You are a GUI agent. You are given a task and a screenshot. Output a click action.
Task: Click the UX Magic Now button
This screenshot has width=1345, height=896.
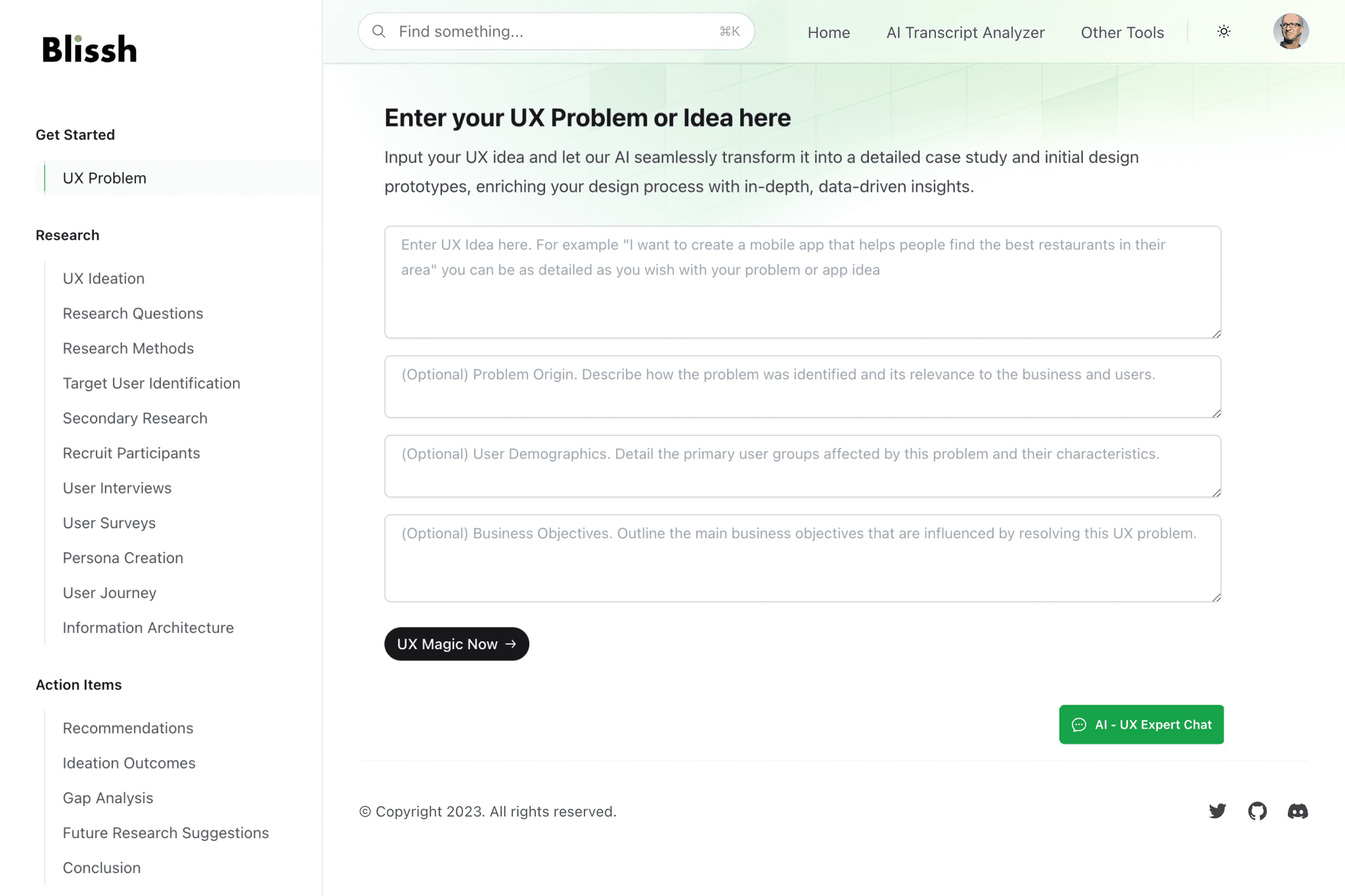(456, 644)
